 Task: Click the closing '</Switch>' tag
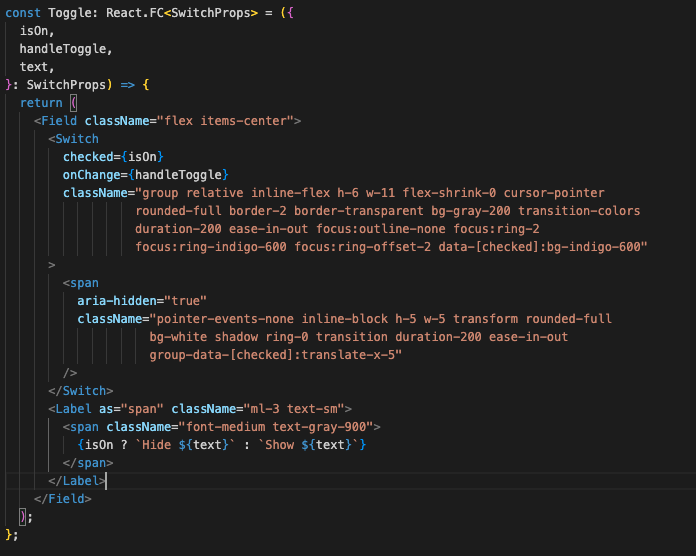coord(81,391)
